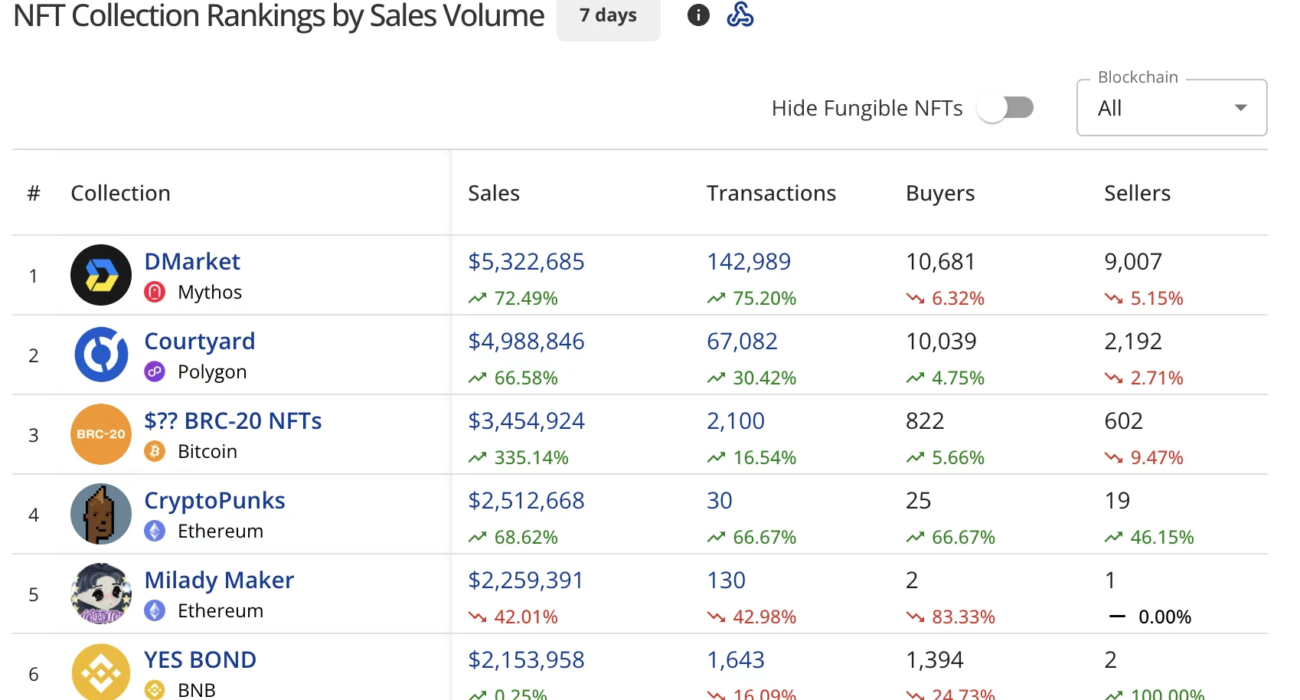Viewport: 1300px width, 700px height.
Task: Open the Milady Maker collection link
Action: 219,580
